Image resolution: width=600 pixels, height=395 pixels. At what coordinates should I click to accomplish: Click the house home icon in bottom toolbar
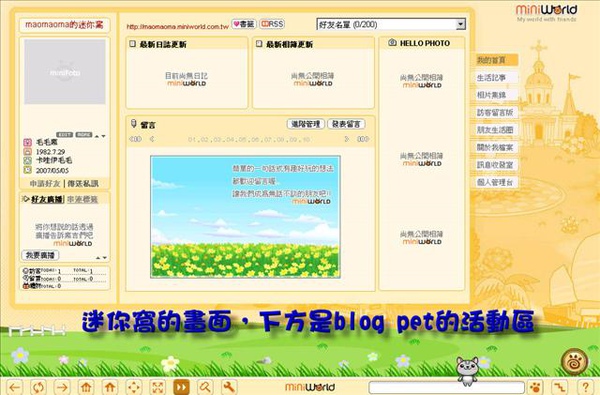pos(86,387)
